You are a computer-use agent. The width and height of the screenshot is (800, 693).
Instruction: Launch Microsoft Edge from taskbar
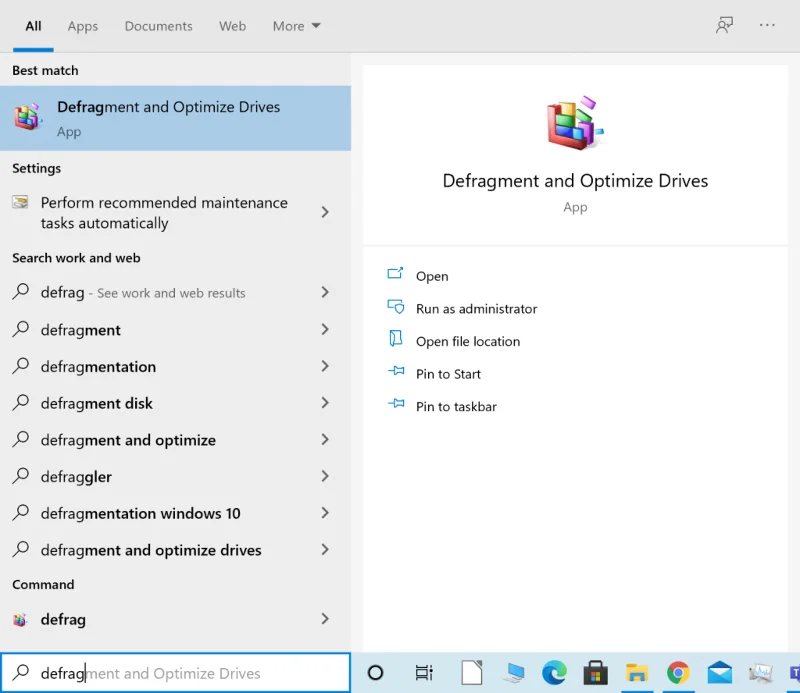[x=555, y=673]
